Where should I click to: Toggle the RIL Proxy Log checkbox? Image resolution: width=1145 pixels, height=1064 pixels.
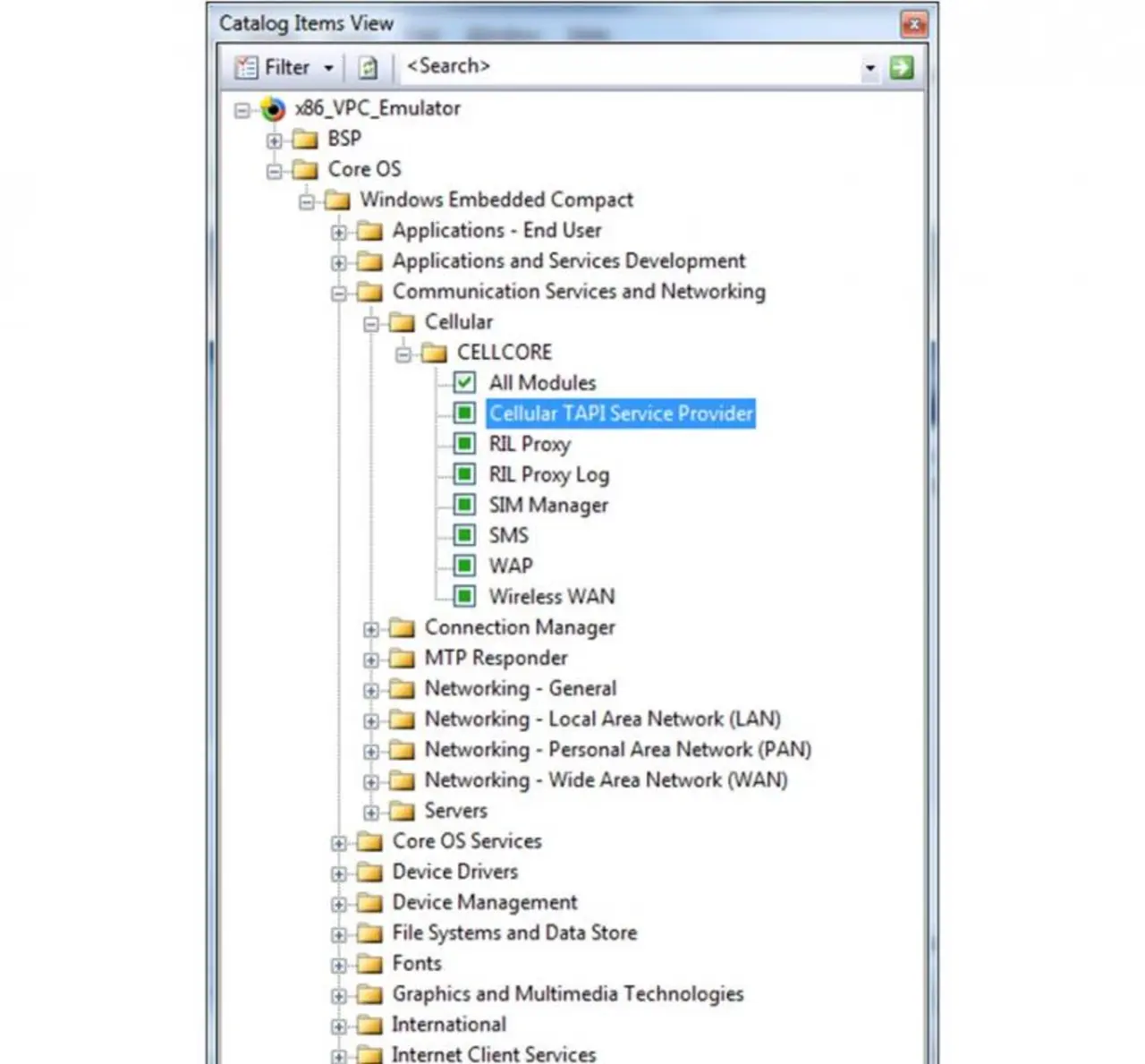coord(464,474)
